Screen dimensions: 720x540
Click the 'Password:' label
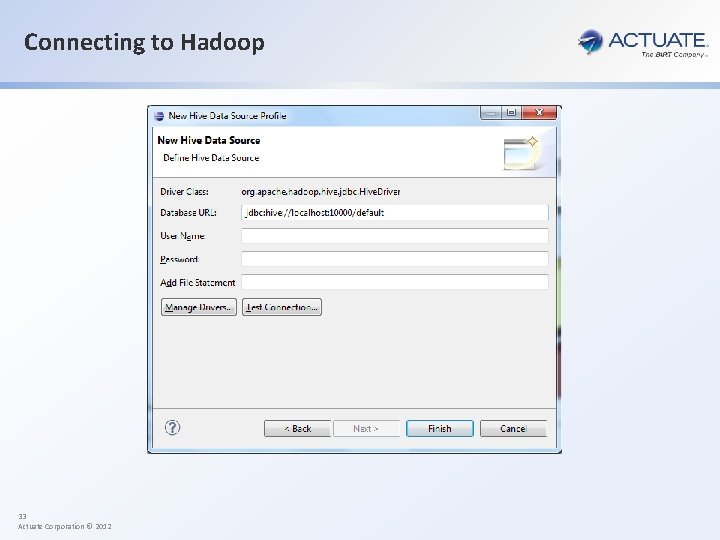point(180,259)
